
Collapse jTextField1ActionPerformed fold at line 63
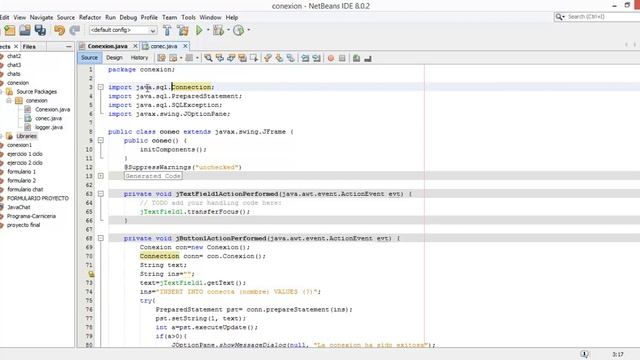(101, 194)
